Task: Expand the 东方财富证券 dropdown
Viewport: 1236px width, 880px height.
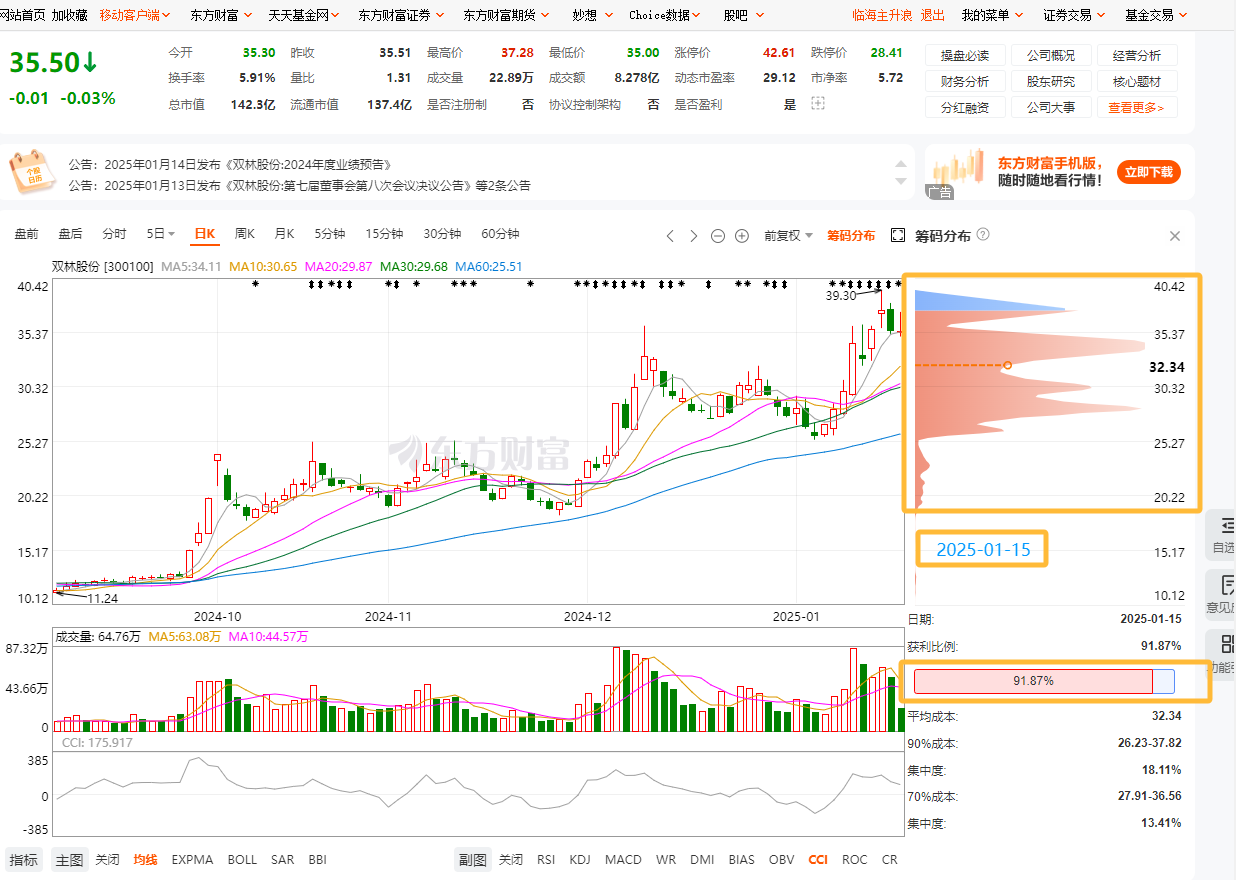Action: point(401,15)
